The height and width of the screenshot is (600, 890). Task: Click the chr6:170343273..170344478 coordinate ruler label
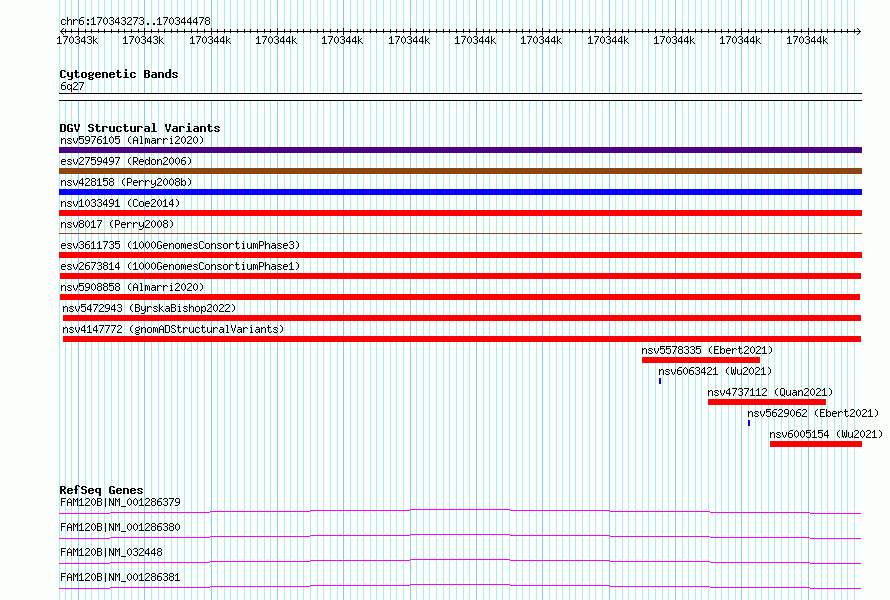click(135, 22)
